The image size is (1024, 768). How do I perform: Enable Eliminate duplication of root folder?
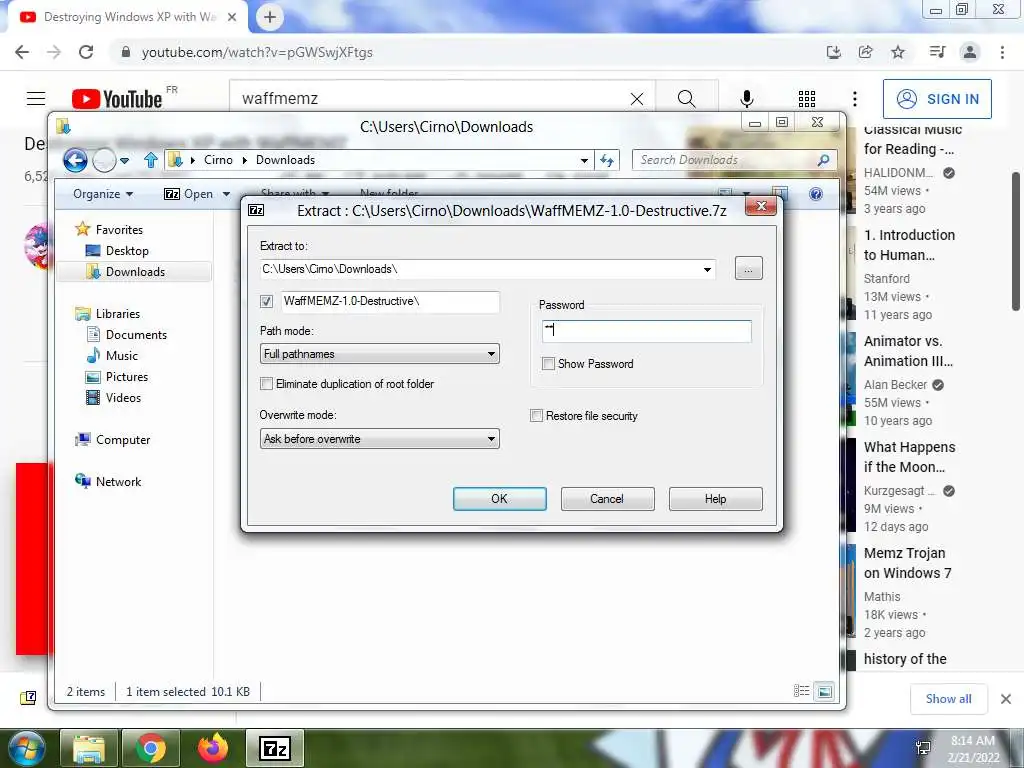click(x=266, y=384)
